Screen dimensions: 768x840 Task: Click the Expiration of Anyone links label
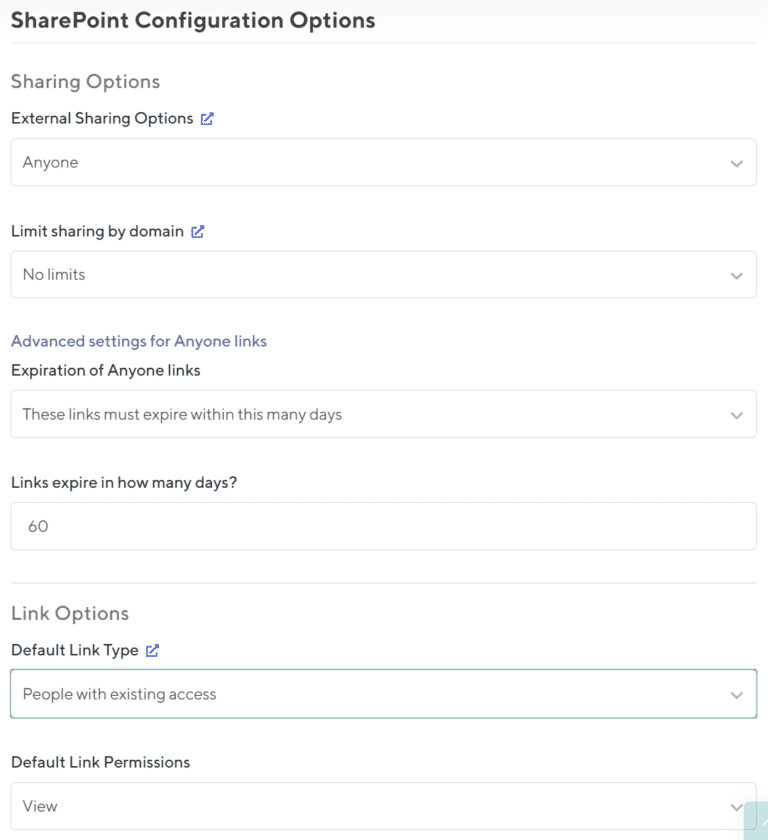106,371
